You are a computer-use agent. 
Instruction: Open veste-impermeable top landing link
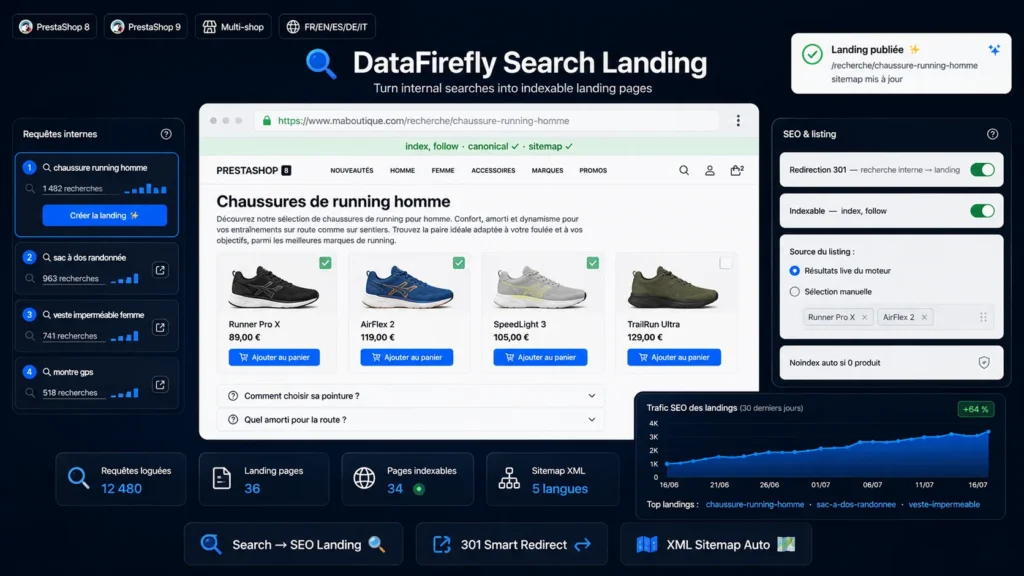coord(944,504)
